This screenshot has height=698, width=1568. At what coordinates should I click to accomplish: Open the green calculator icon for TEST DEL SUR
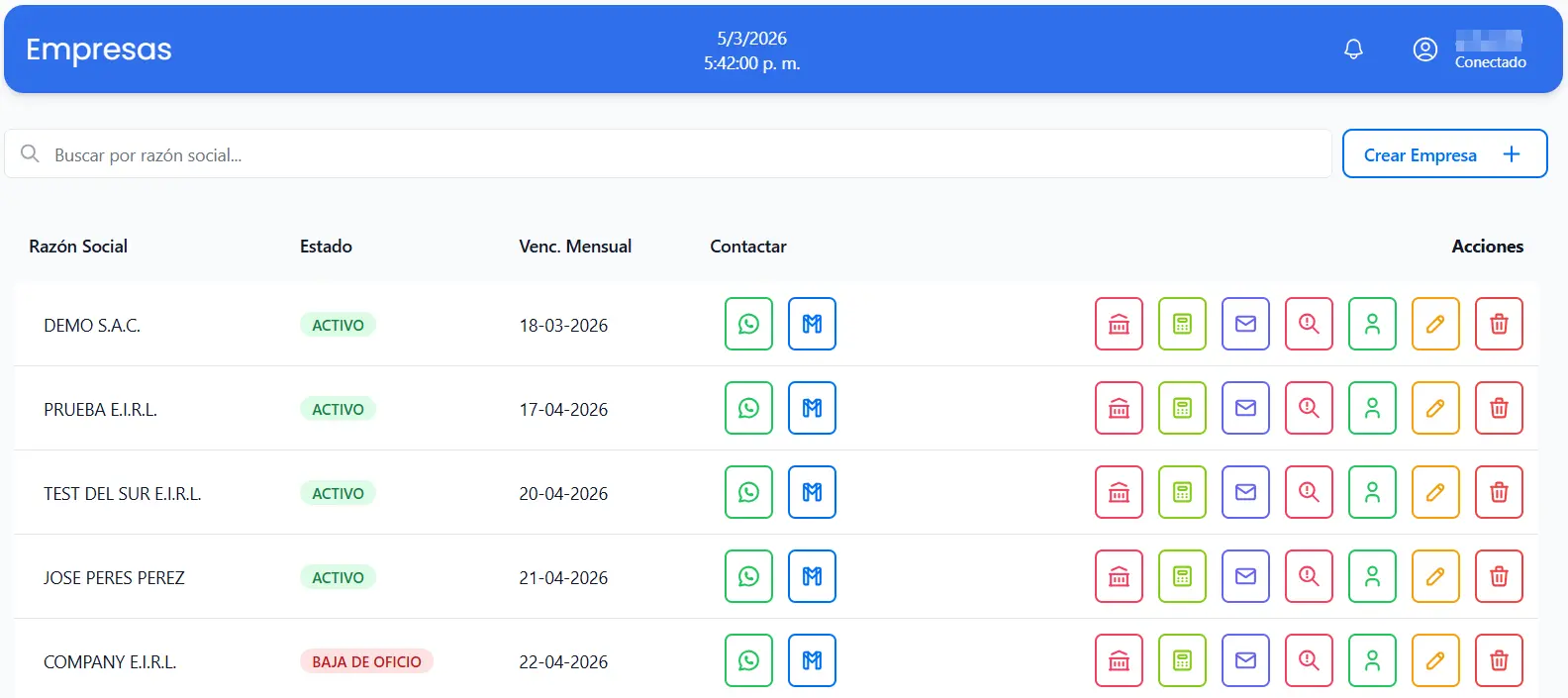[x=1182, y=492]
